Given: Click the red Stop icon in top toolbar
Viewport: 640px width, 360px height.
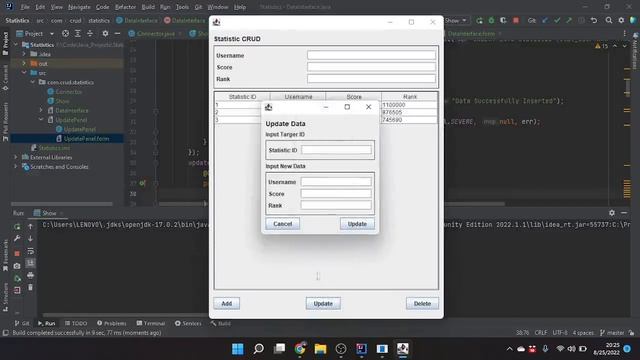Looking at the screenshot, I should coord(516,20).
